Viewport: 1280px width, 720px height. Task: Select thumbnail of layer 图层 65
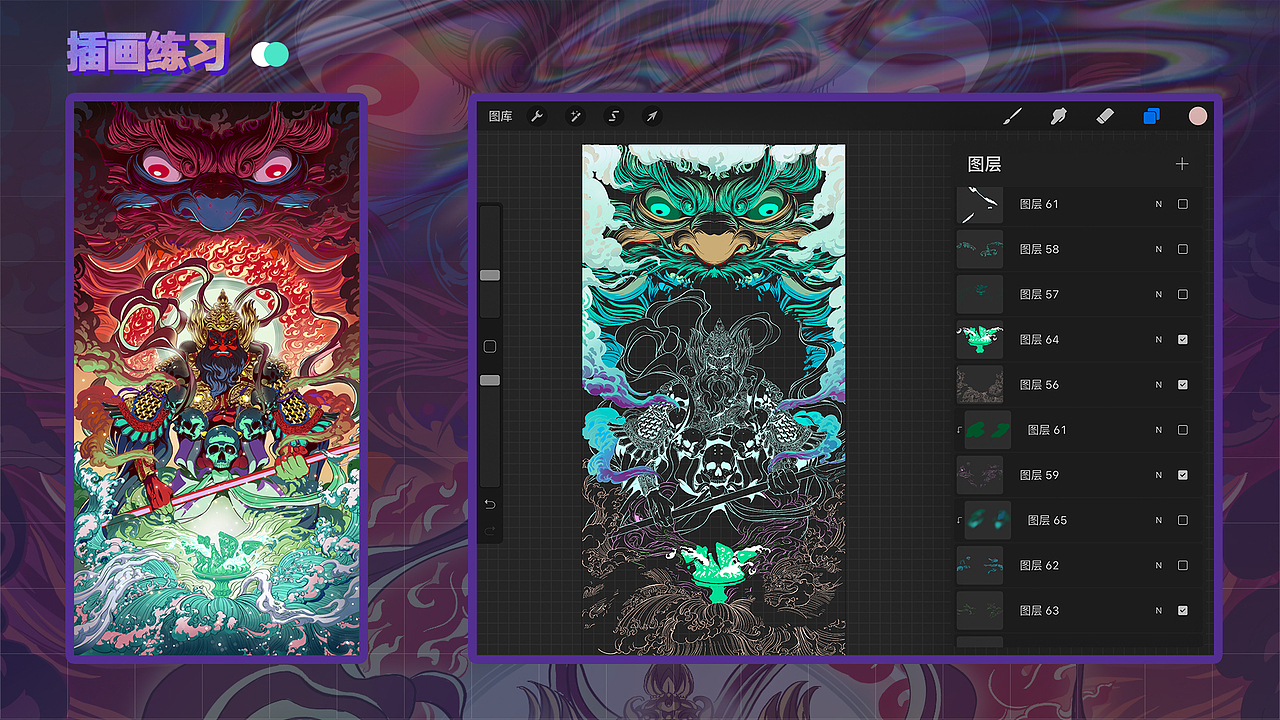[988, 520]
